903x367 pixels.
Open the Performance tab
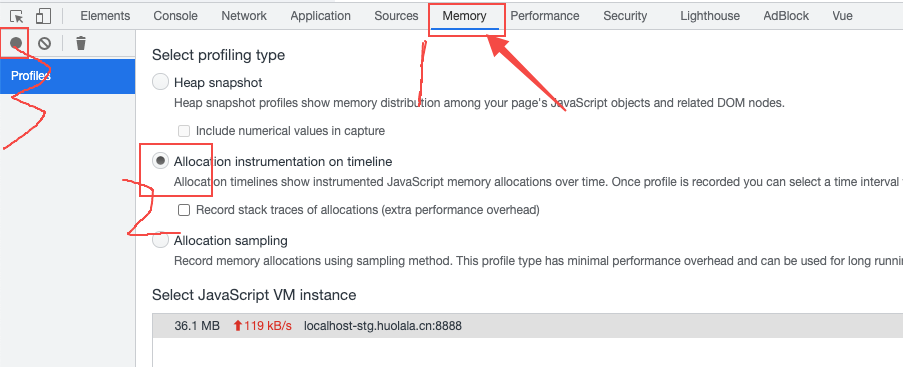tap(545, 16)
